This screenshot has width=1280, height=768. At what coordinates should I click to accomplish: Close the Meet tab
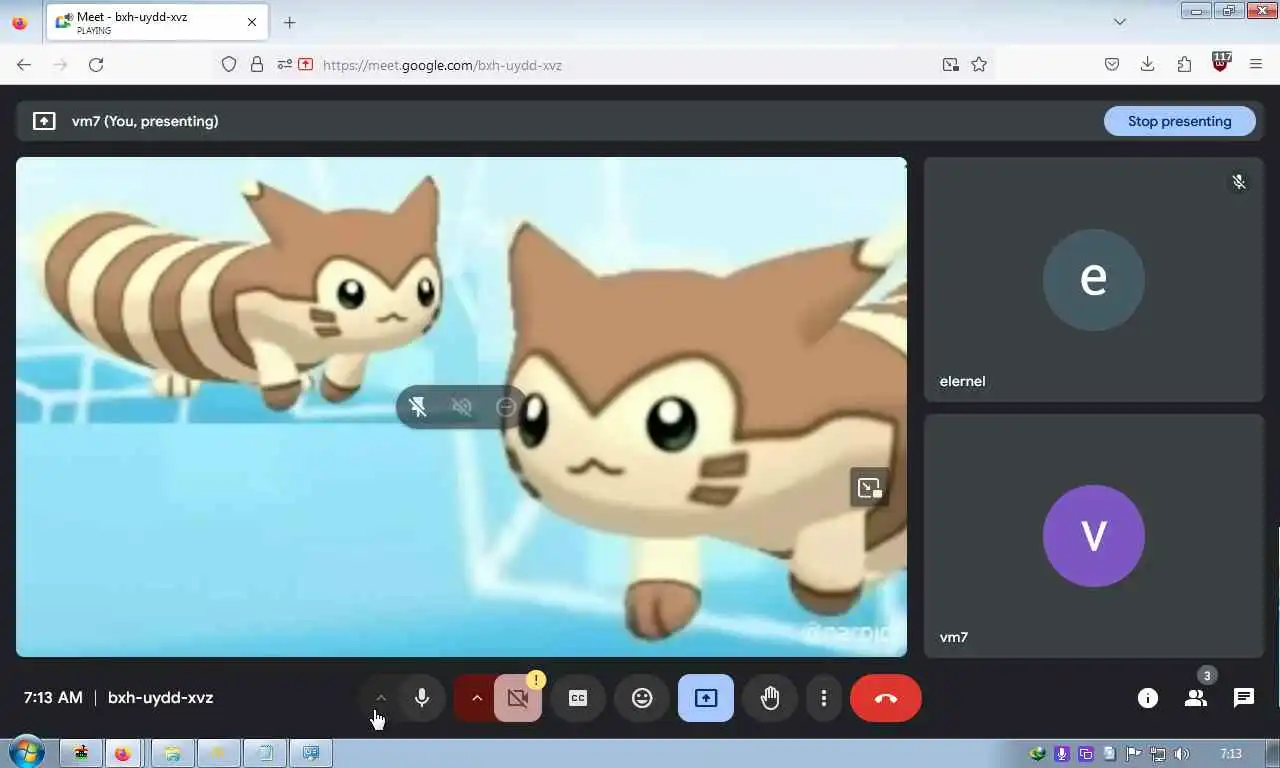(x=251, y=22)
